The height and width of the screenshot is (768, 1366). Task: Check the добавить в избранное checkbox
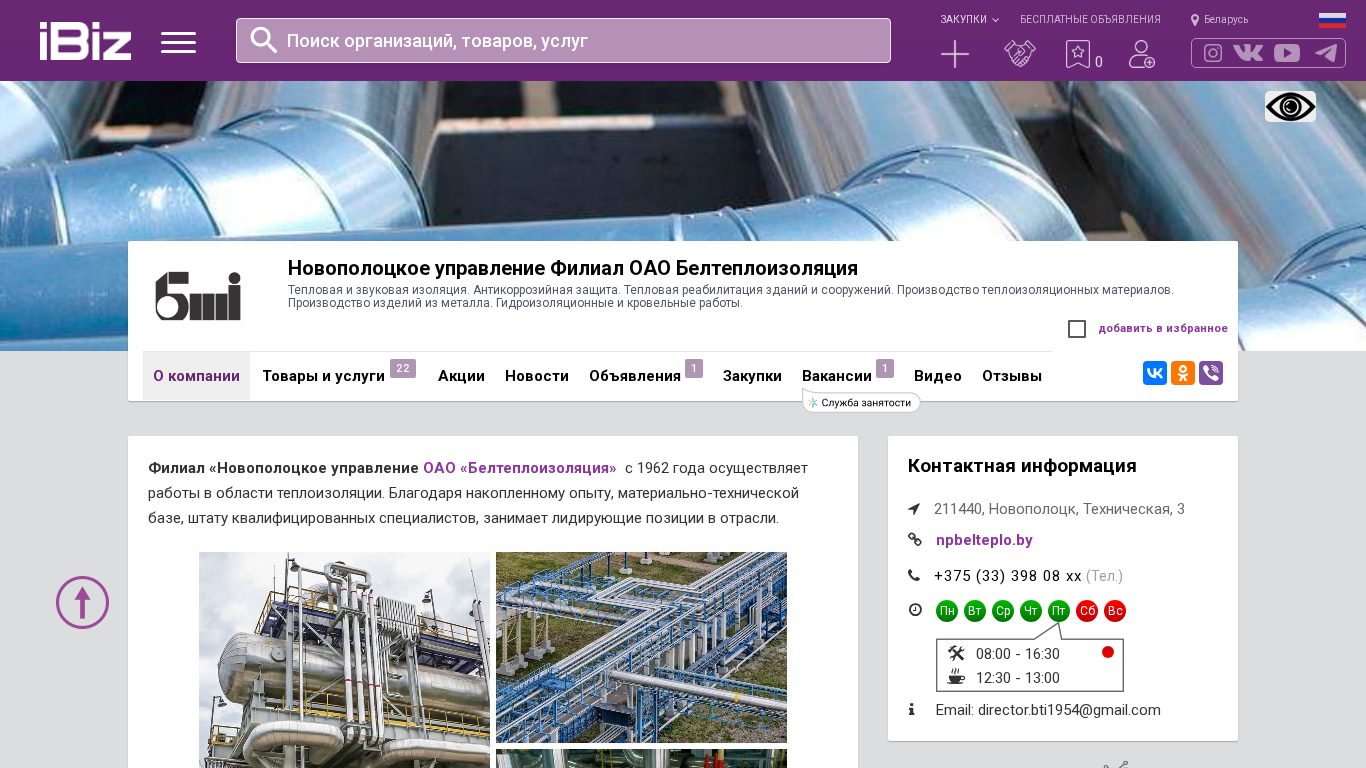[1077, 329]
